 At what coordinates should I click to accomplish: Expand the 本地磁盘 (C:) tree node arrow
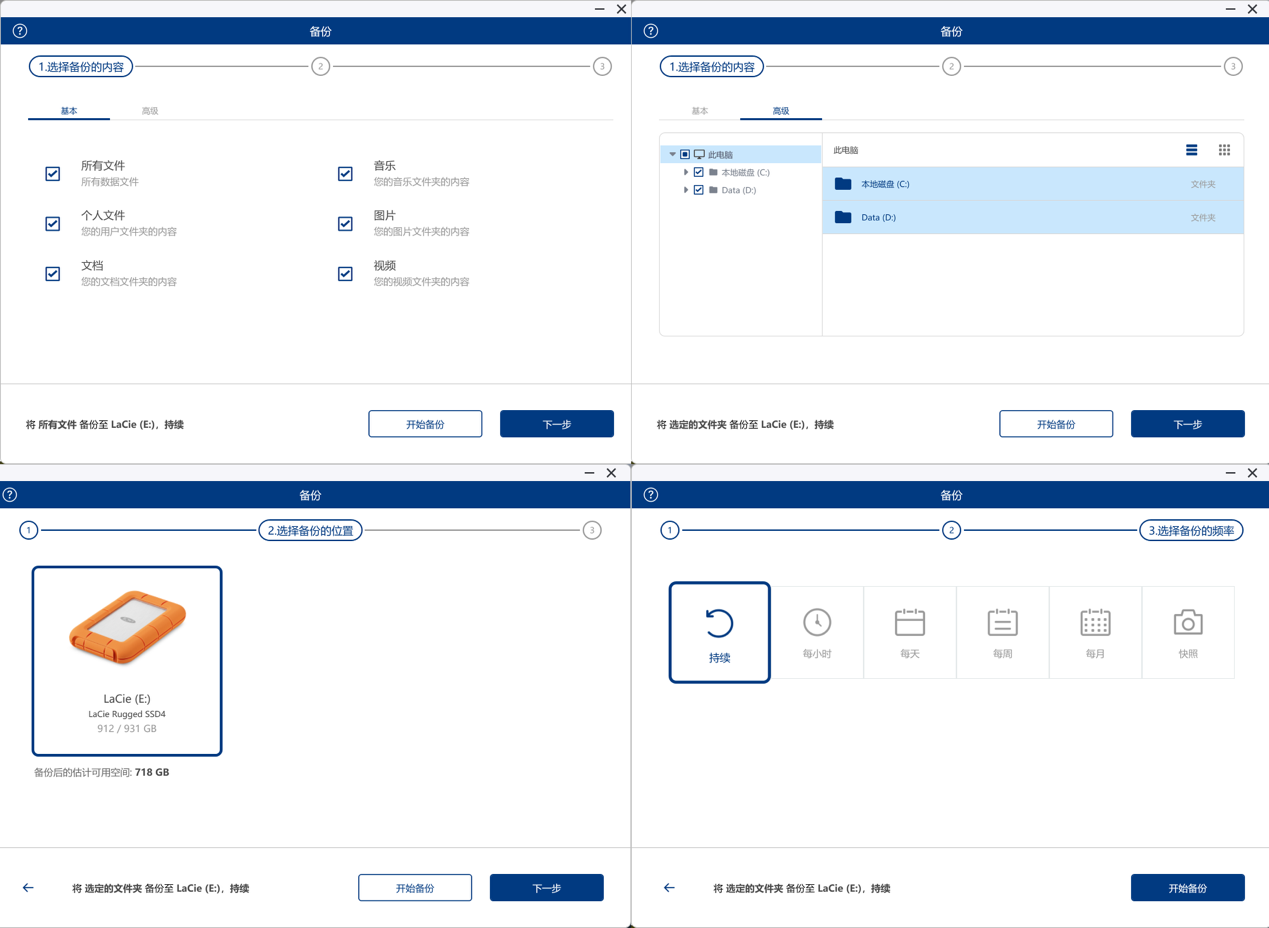686,173
